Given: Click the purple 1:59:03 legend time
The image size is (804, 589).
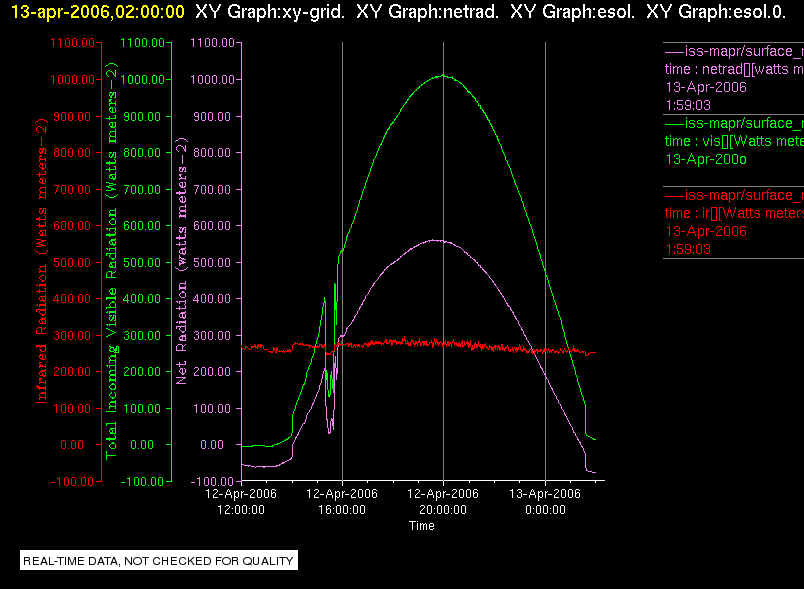Looking at the screenshot, I should (688, 106).
